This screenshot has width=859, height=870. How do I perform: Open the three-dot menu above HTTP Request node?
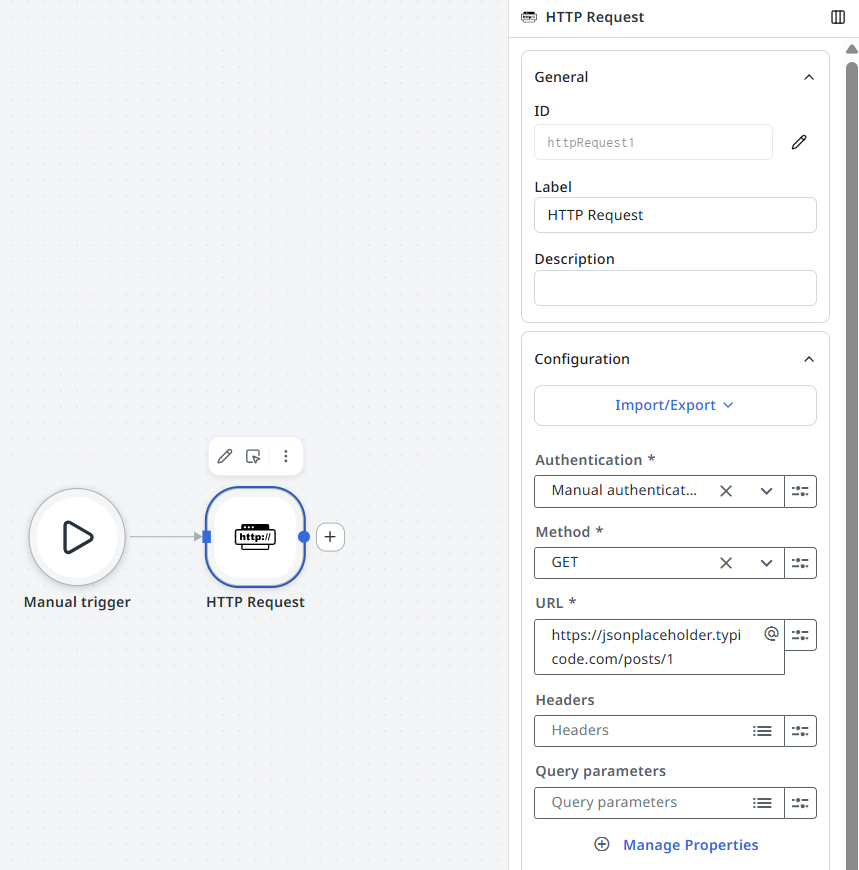286,457
